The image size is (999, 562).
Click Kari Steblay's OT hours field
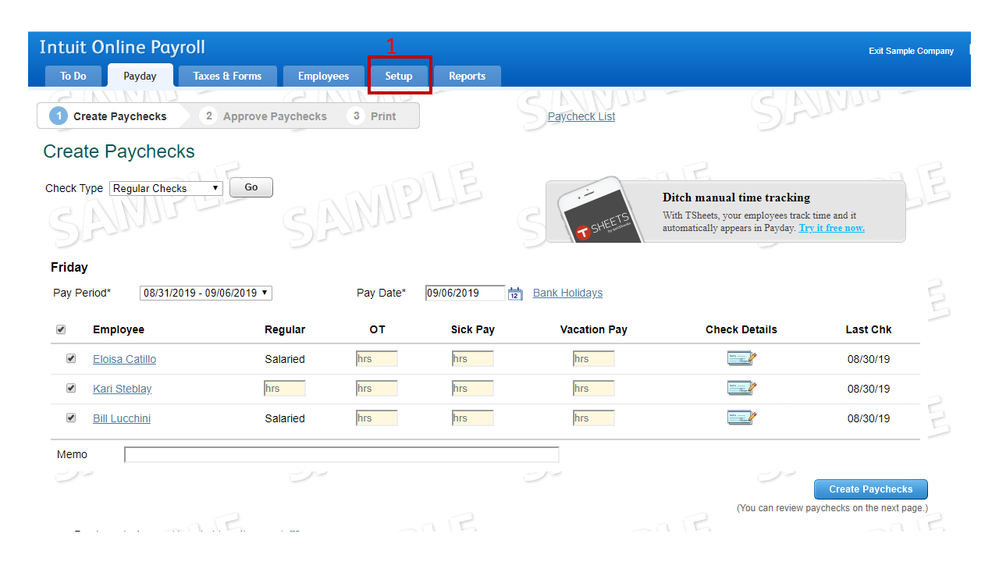(377, 388)
